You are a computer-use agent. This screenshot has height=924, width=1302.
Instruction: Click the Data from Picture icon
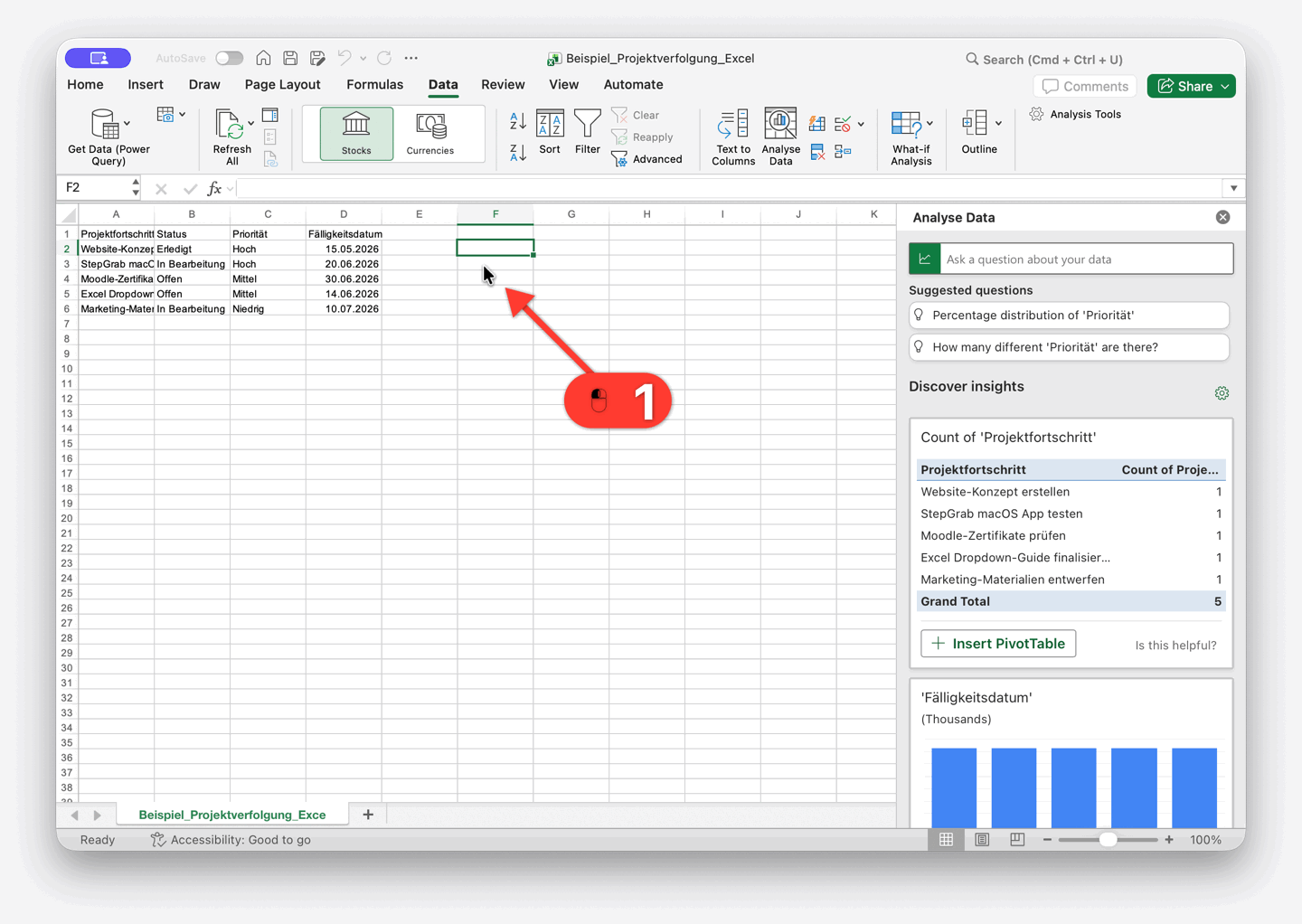(x=165, y=115)
